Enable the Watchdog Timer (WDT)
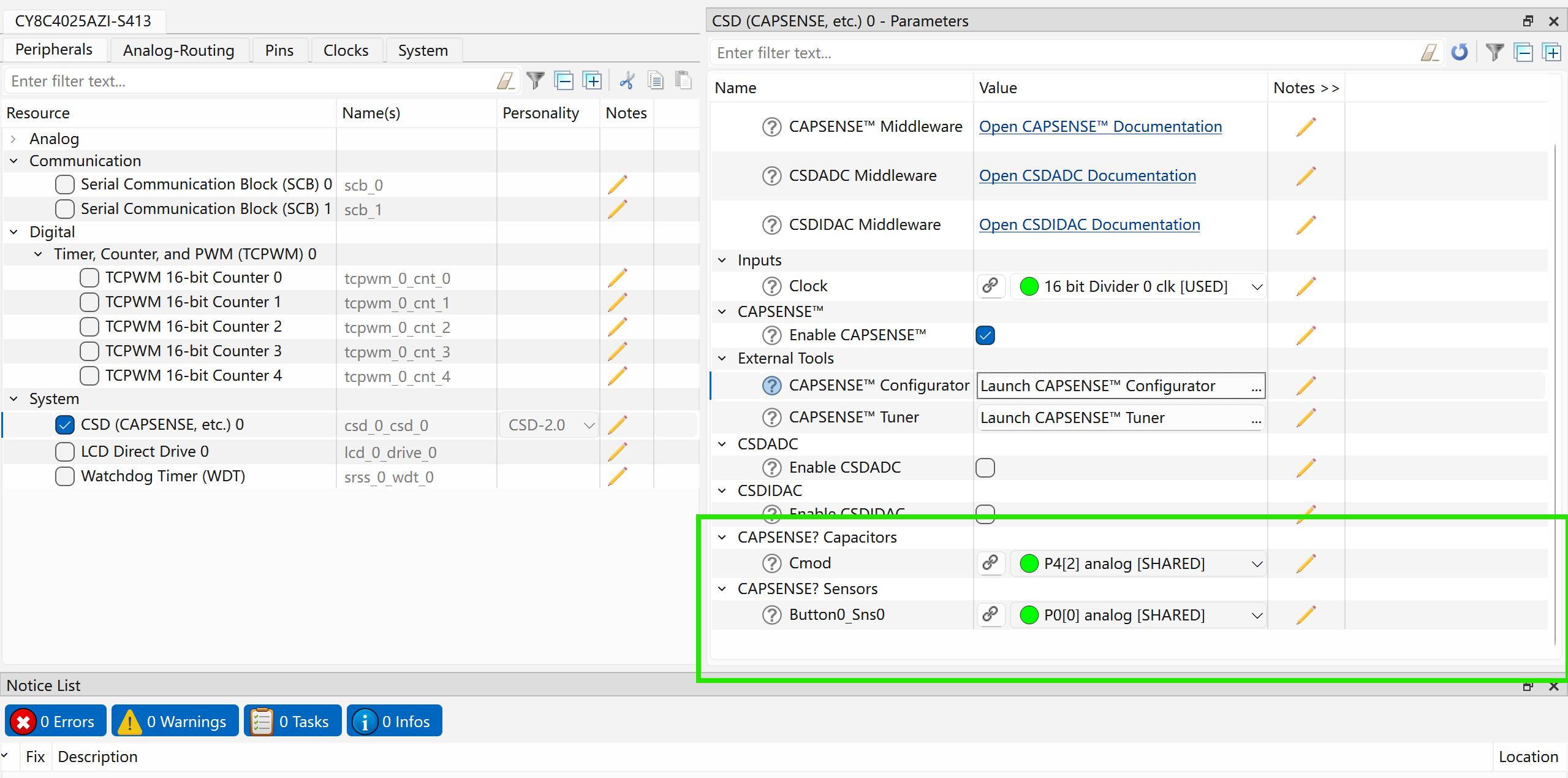Screen dimensions: 1568x778 (65, 476)
